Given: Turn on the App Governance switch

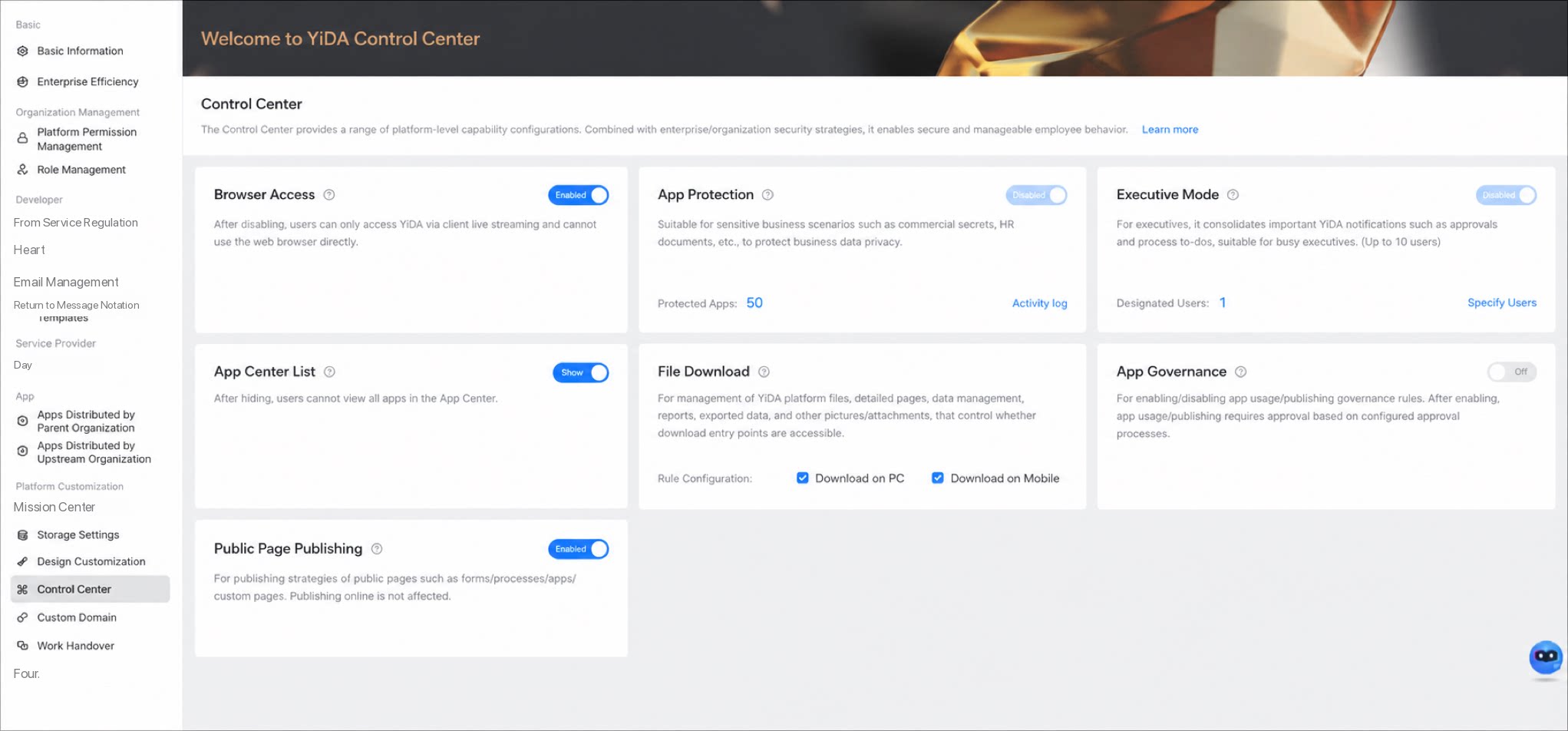Looking at the screenshot, I should coord(1511,372).
